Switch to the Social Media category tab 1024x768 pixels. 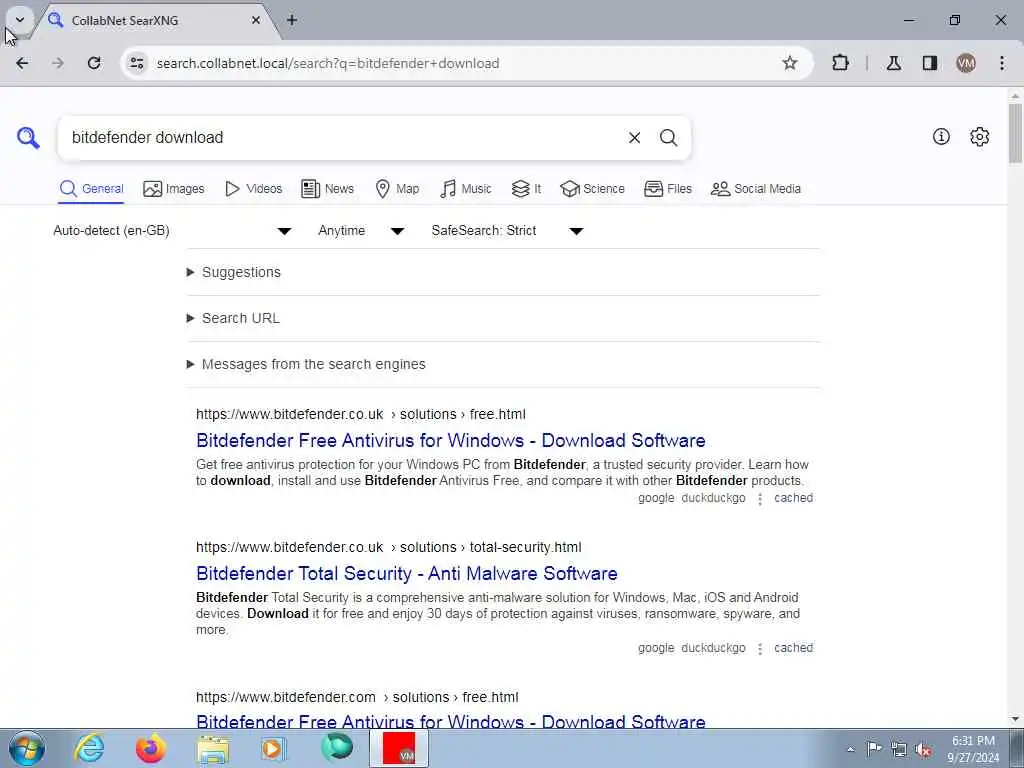tap(756, 189)
